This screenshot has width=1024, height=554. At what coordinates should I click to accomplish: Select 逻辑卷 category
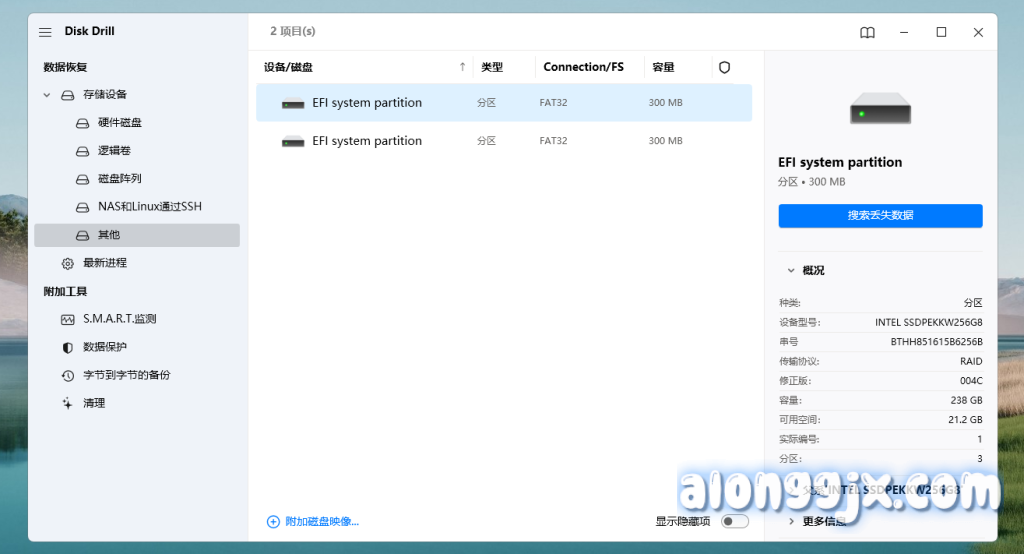click(x=113, y=151)
